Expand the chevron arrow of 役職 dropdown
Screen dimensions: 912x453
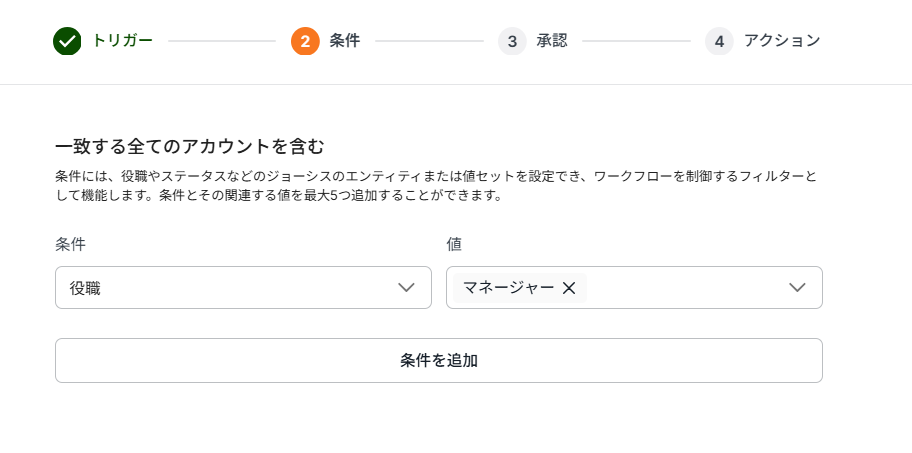point(406,288)
